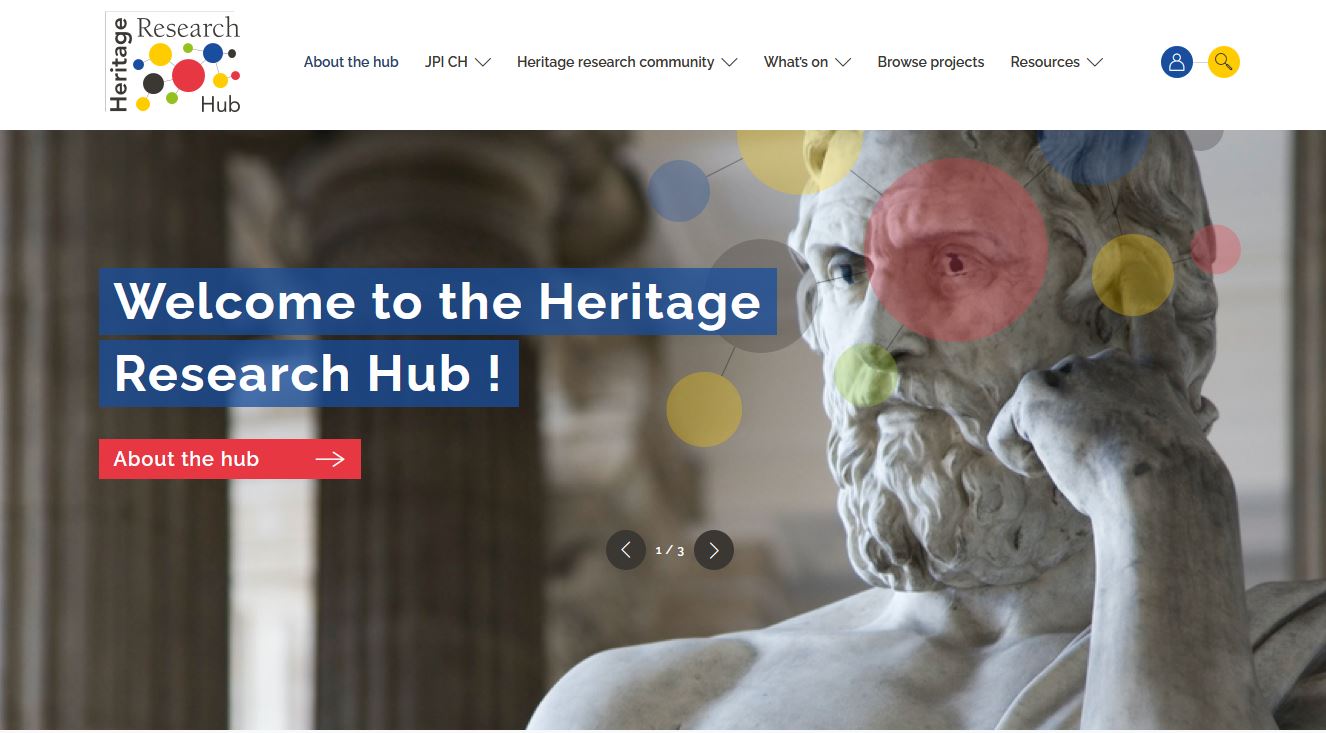The height and width of the screenshot is (733, 1326).
Task: Select Browse projects menu item
Action: [931, 62]
